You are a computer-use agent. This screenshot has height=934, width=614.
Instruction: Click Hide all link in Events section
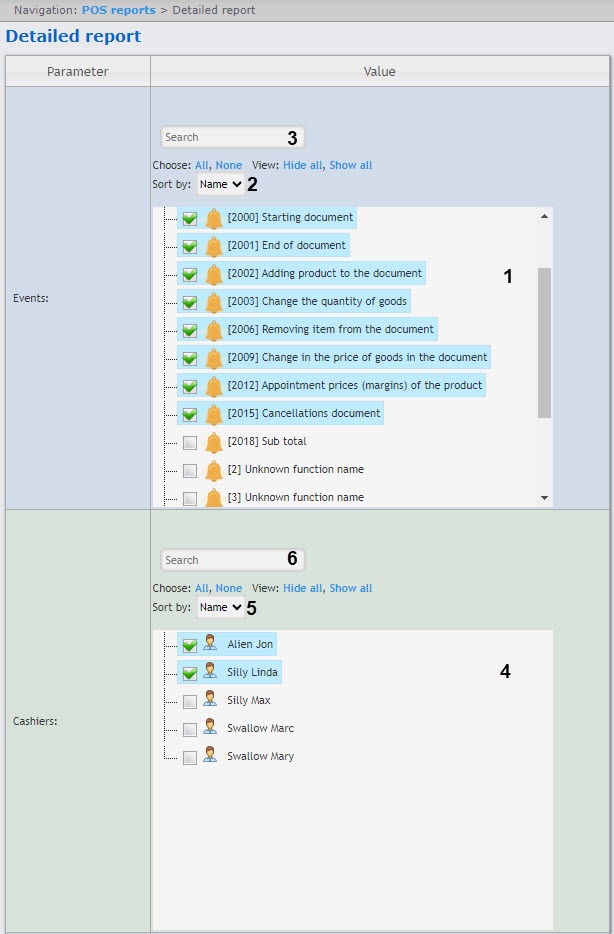302,165
